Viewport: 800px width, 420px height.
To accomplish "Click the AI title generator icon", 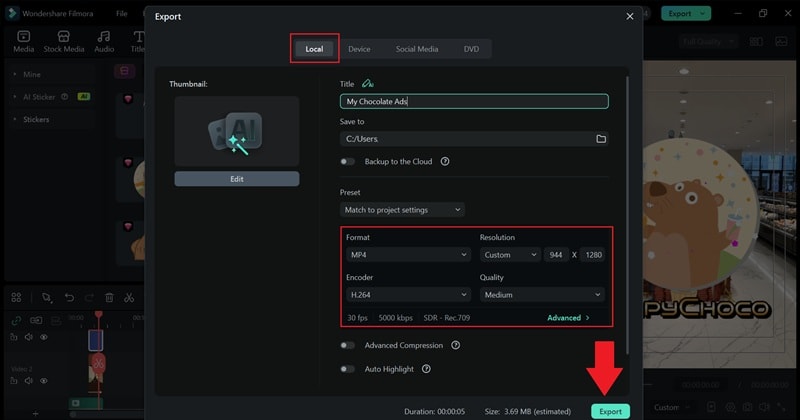I will 367,83.
